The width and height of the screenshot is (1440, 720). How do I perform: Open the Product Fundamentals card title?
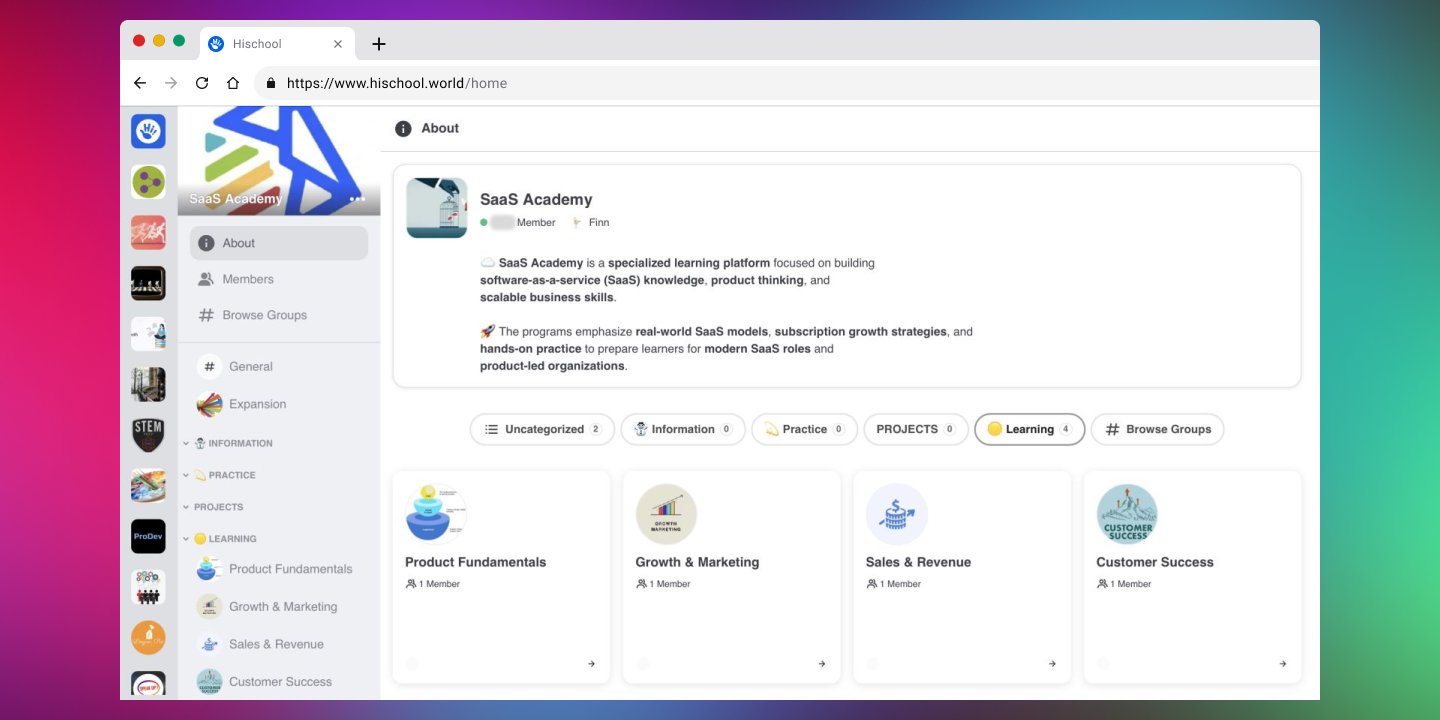(x=476, y=562)
